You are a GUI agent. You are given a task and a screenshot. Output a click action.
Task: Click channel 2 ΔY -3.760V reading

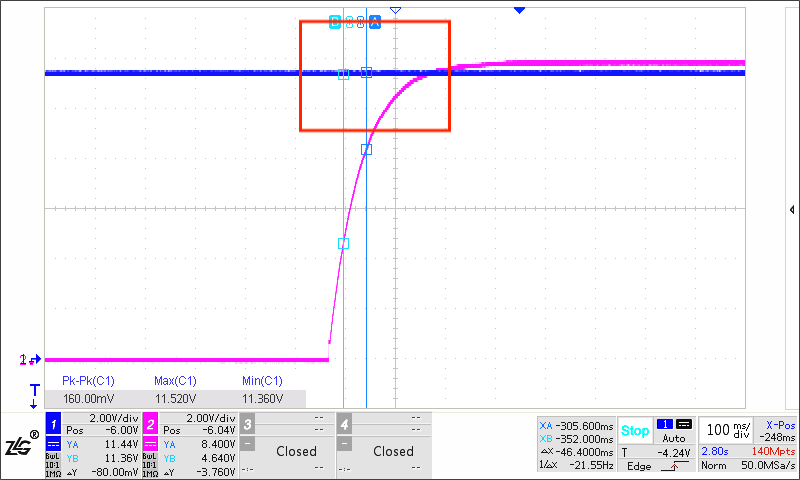[x=199, y=472]
